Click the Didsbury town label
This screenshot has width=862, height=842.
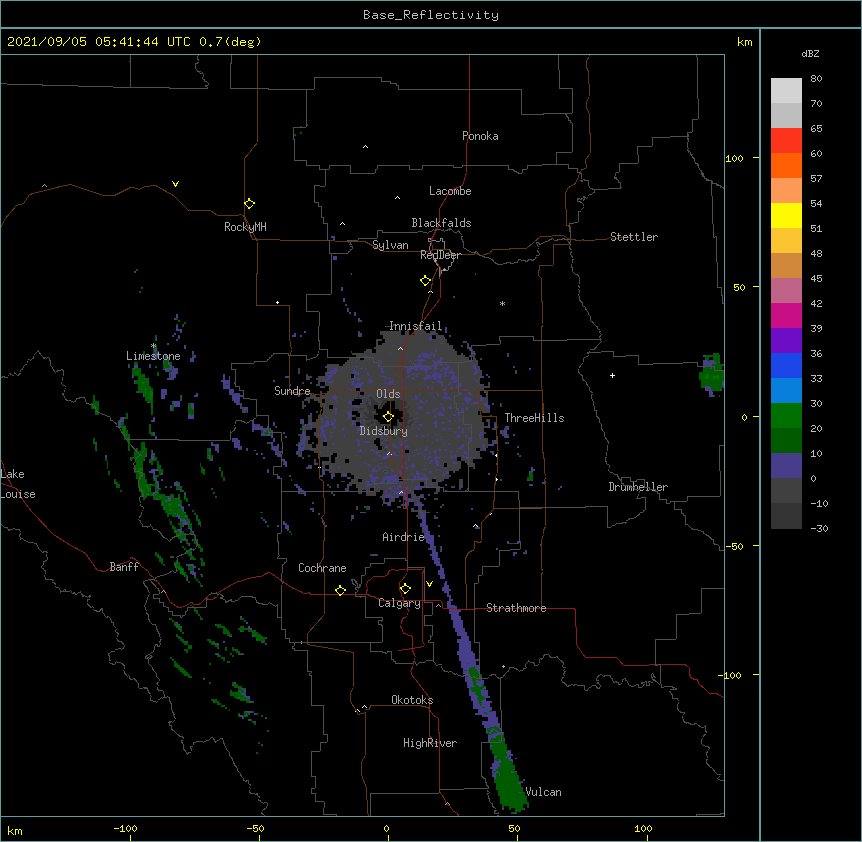384,431
